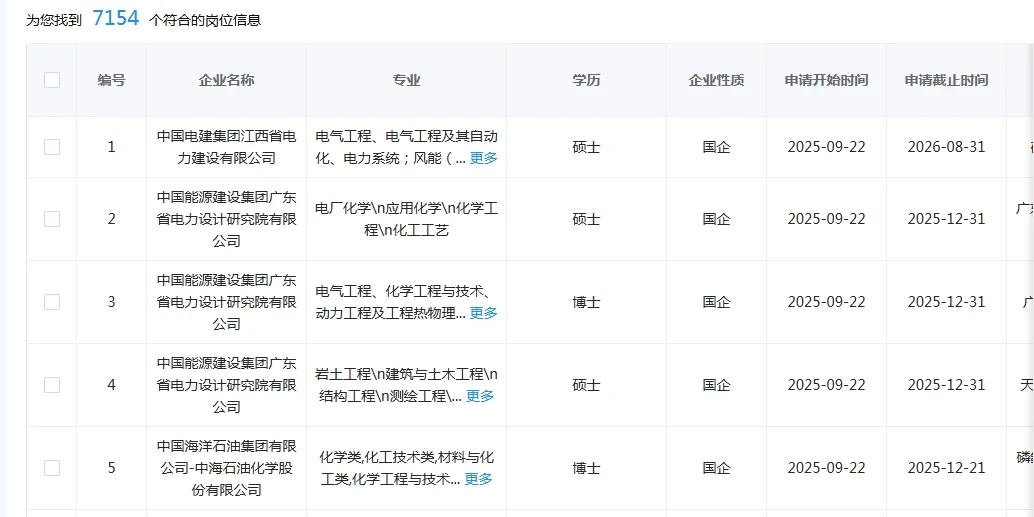This screenshot has width=1034, height=517.
Task: Click 硕士 degree in row 2
Action: tap(586, 219)
